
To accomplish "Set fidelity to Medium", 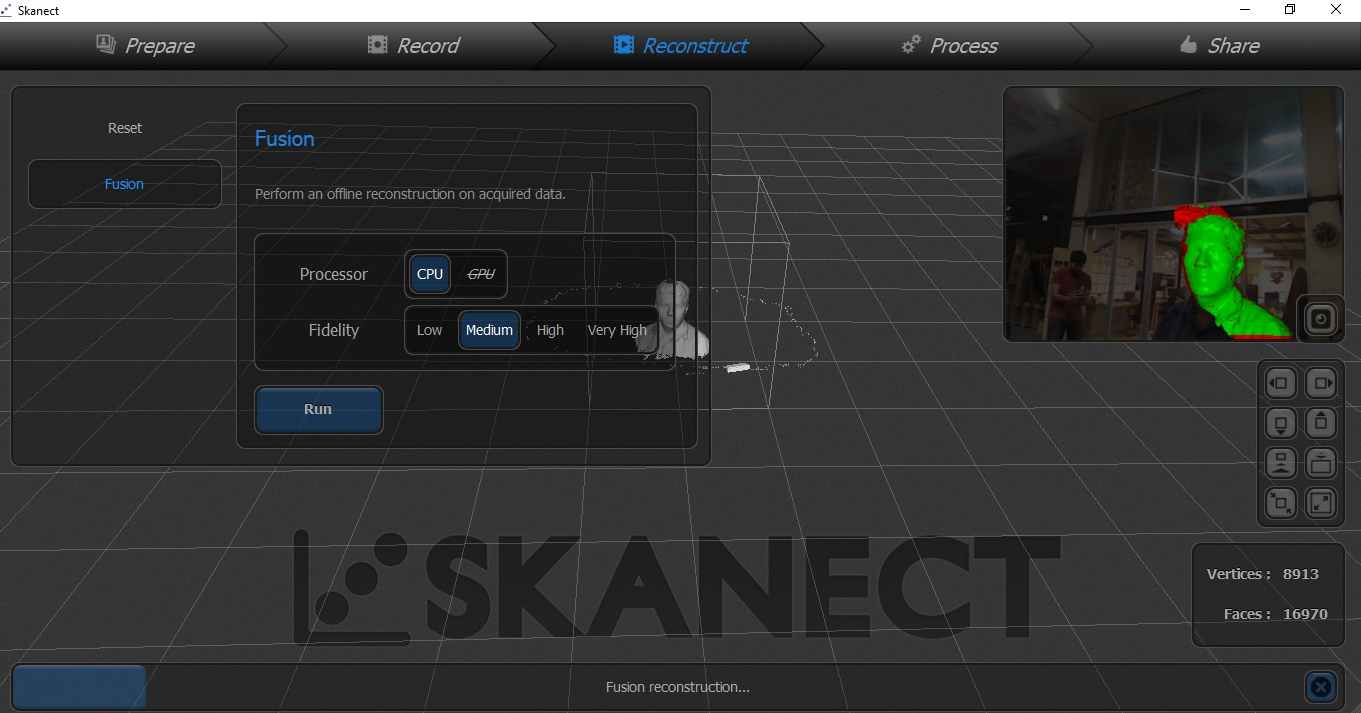I will (489, 330).
